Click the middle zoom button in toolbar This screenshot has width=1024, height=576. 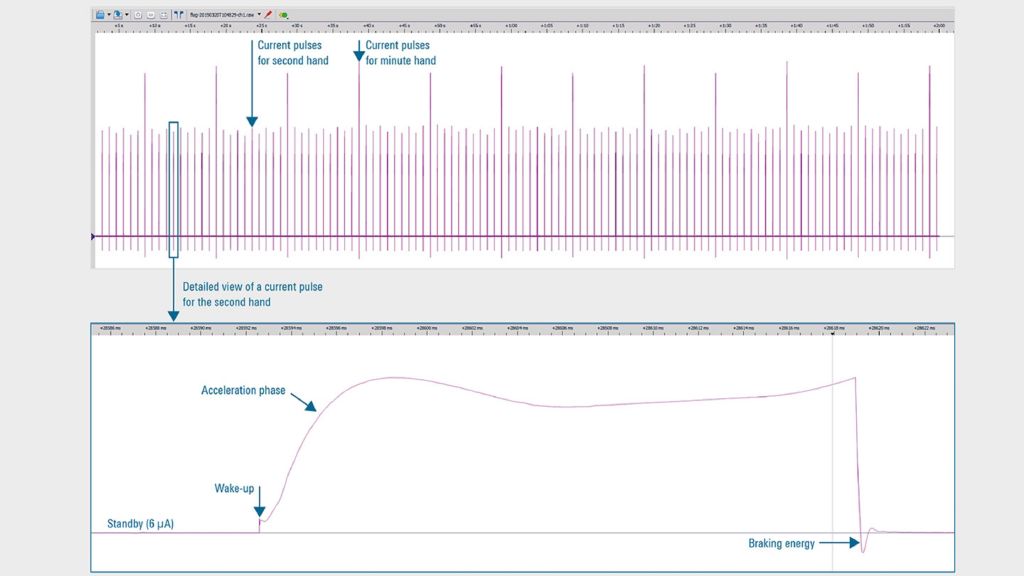tap(150, 15)
